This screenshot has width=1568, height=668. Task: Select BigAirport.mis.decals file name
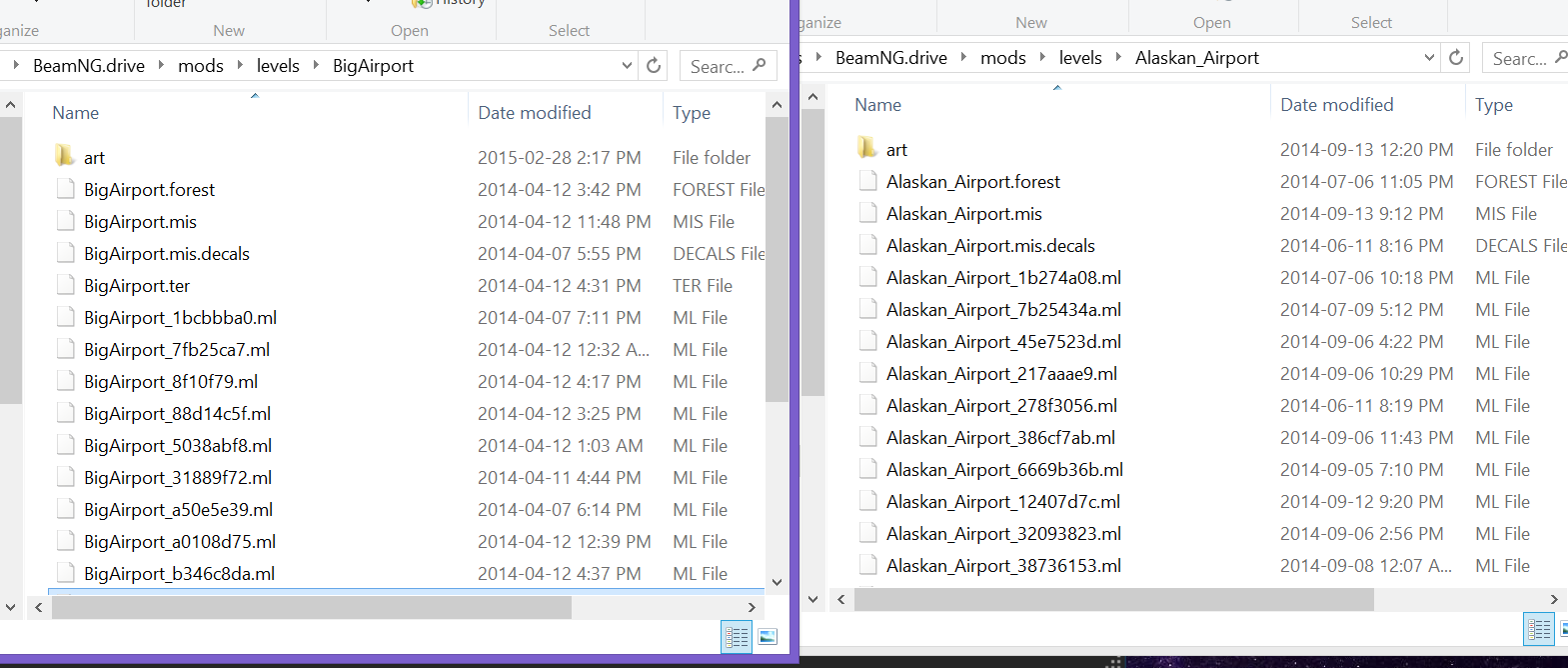(x=167, y=254)
